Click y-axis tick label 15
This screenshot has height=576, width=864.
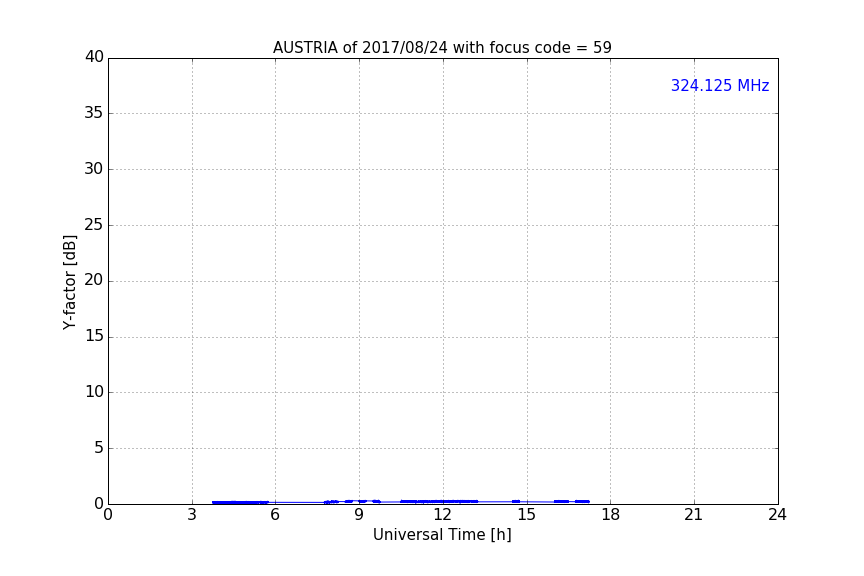click(94, 336)
